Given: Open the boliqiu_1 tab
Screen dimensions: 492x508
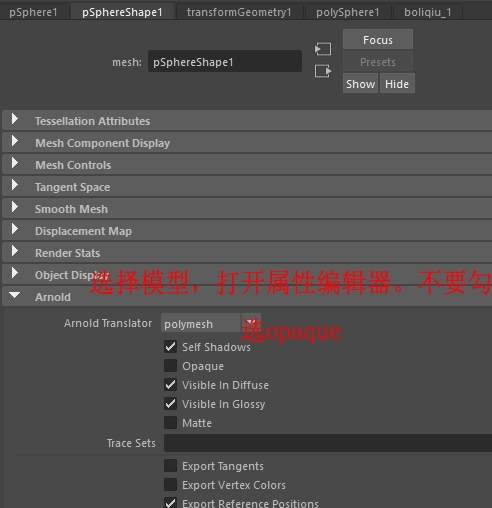Looking at the screenshot, I should coord(428,12).
